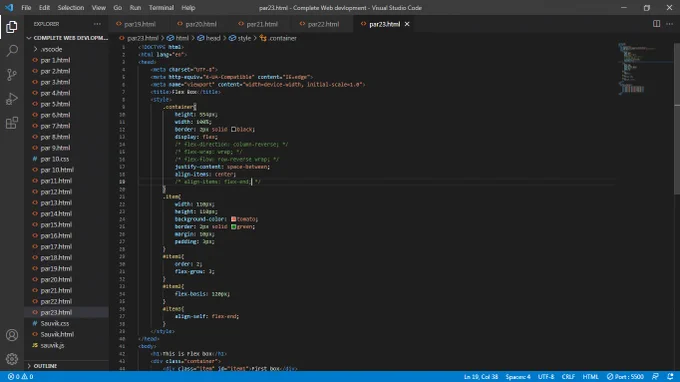This screenshot has width=680, height=382.
Task: Open the Go menu
Action: [x=118, y=8]
